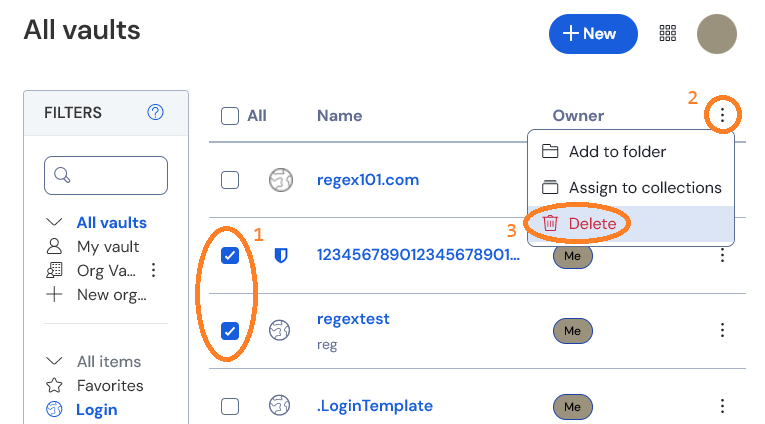Screen dimensions: 765x424
Task: Click the globe icon beside regex101.com
Action: pyautogui.click(x=281, y=180)
